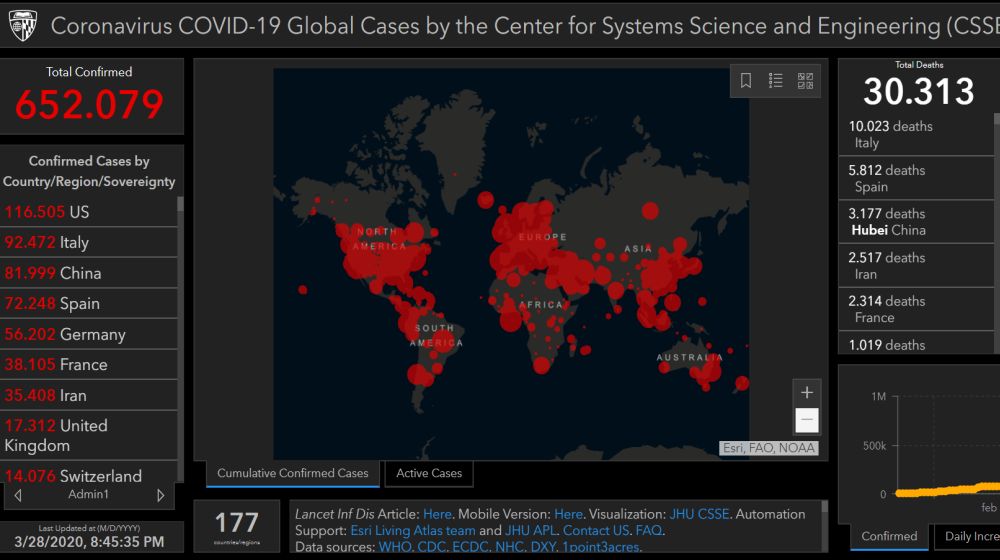Click the country list scrollbar
Viewport: 1000px width, 560px height.
coord(180,330)
